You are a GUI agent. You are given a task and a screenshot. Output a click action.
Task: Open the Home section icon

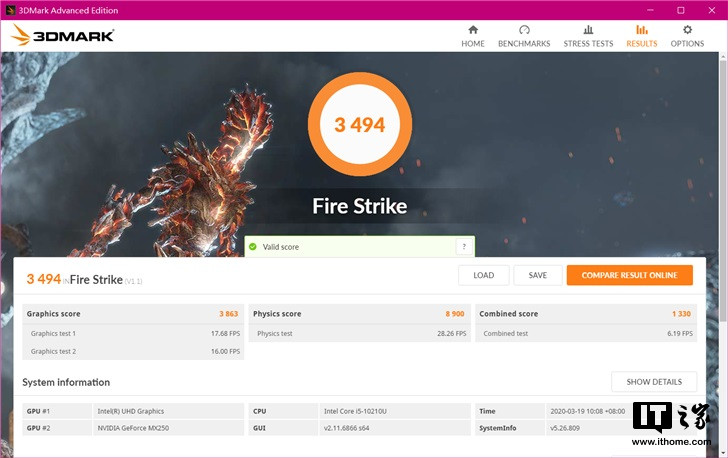473,30
